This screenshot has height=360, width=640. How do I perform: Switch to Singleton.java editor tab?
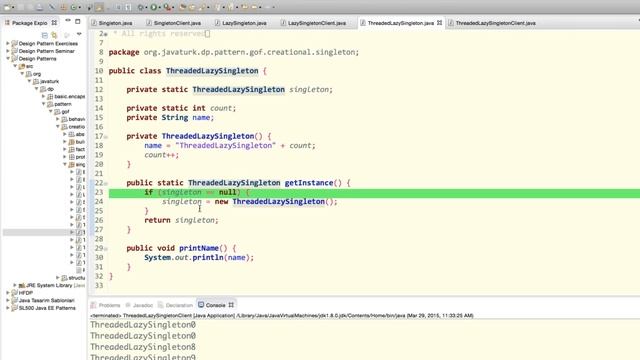[x=112, y=23]
